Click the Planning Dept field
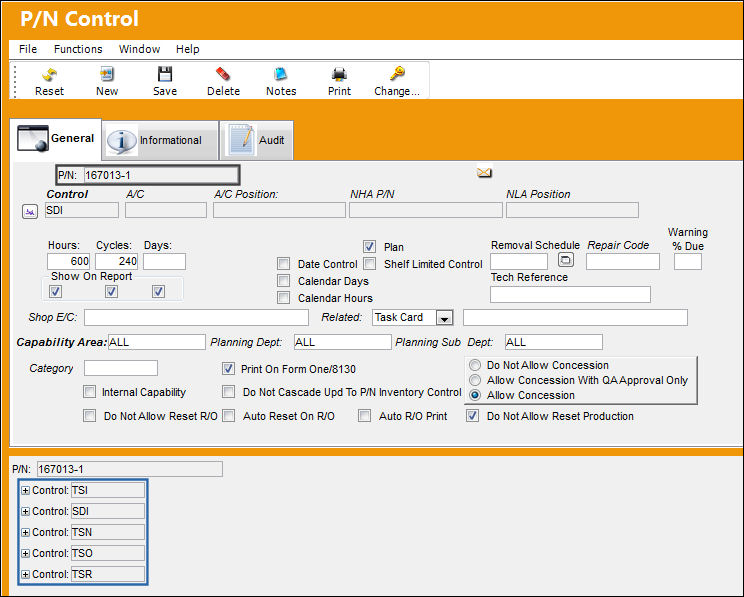The width and height of the screenshot is (744, 597). (343, 342)
